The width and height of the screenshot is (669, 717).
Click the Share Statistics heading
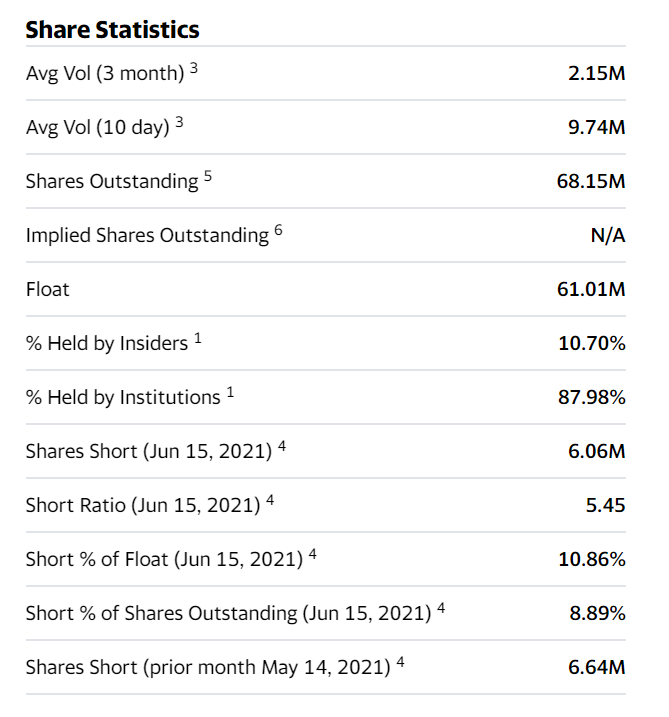pos(112,30)
